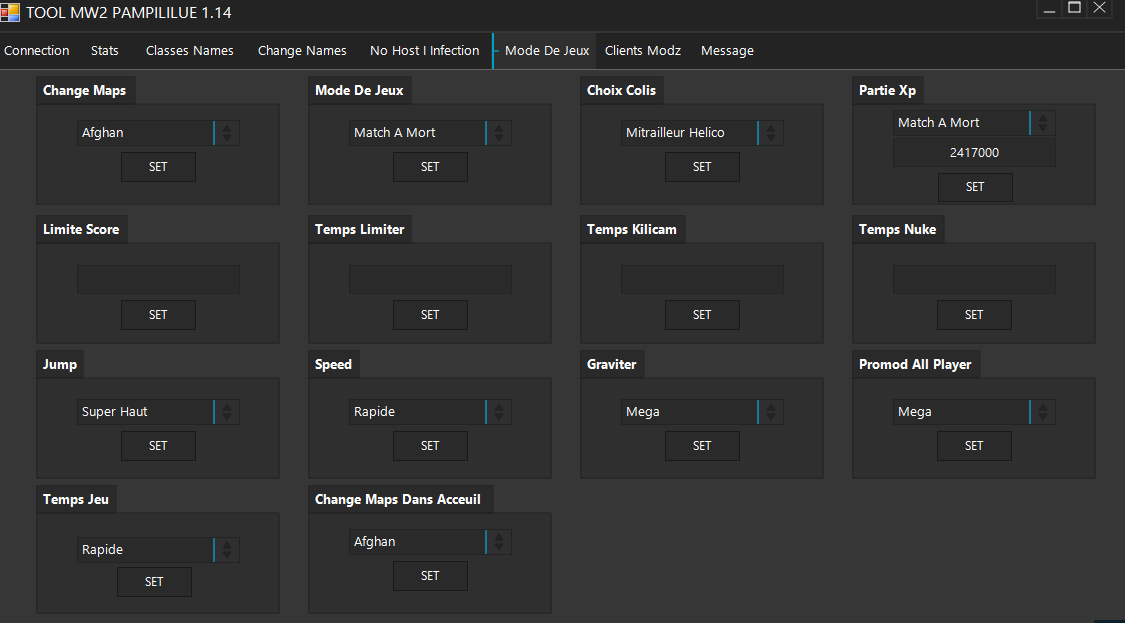Click the Jump spinner arrows

[x=227, y=412]
